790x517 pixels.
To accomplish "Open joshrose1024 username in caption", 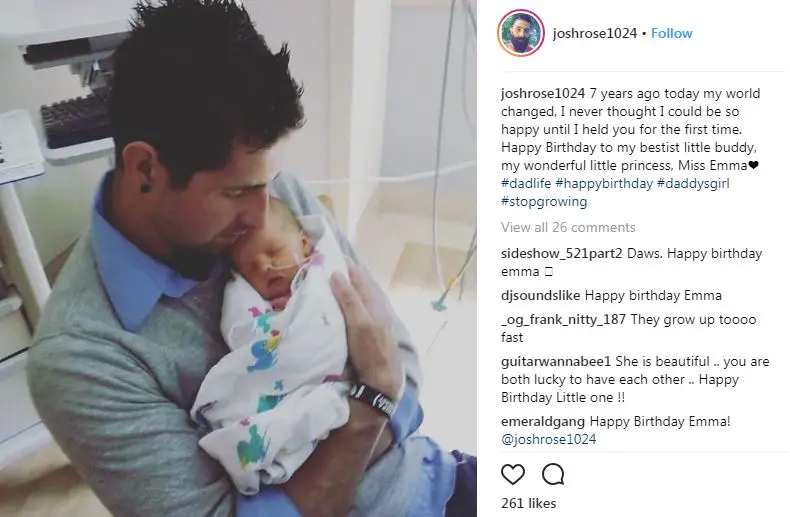I will (x=543, y=94).
